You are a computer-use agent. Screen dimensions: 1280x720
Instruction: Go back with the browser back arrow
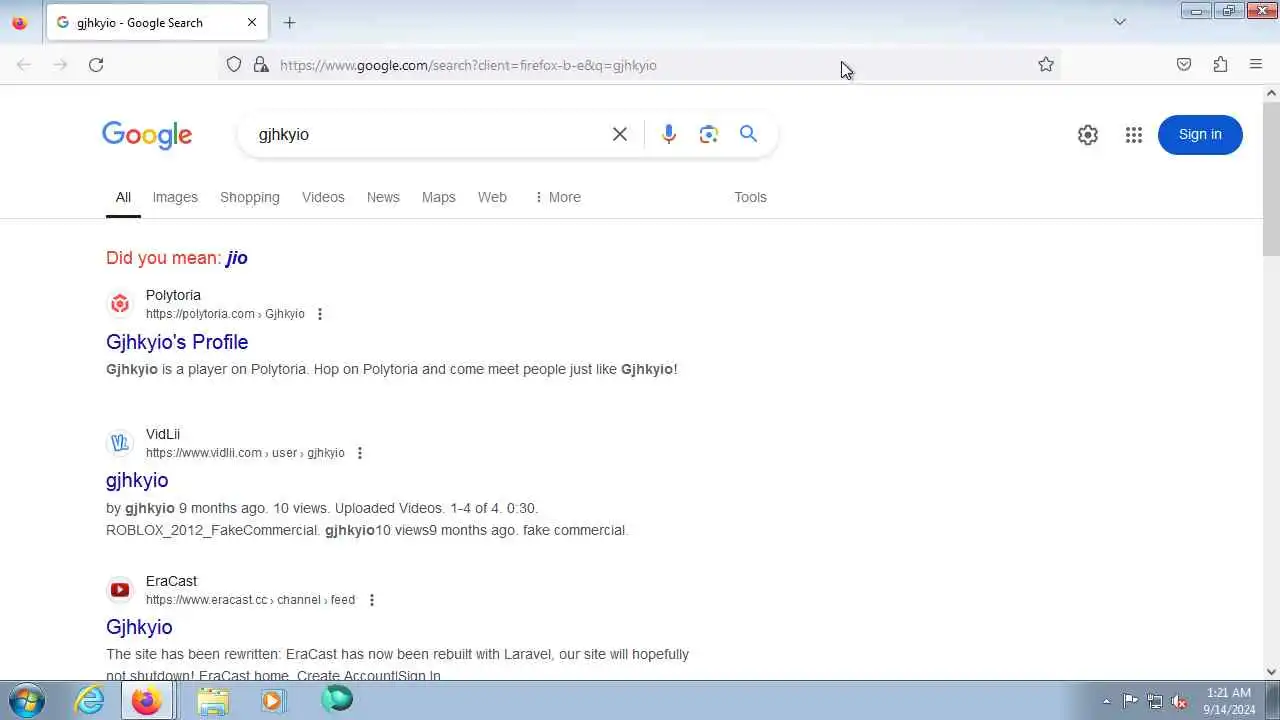click(24, 65)
